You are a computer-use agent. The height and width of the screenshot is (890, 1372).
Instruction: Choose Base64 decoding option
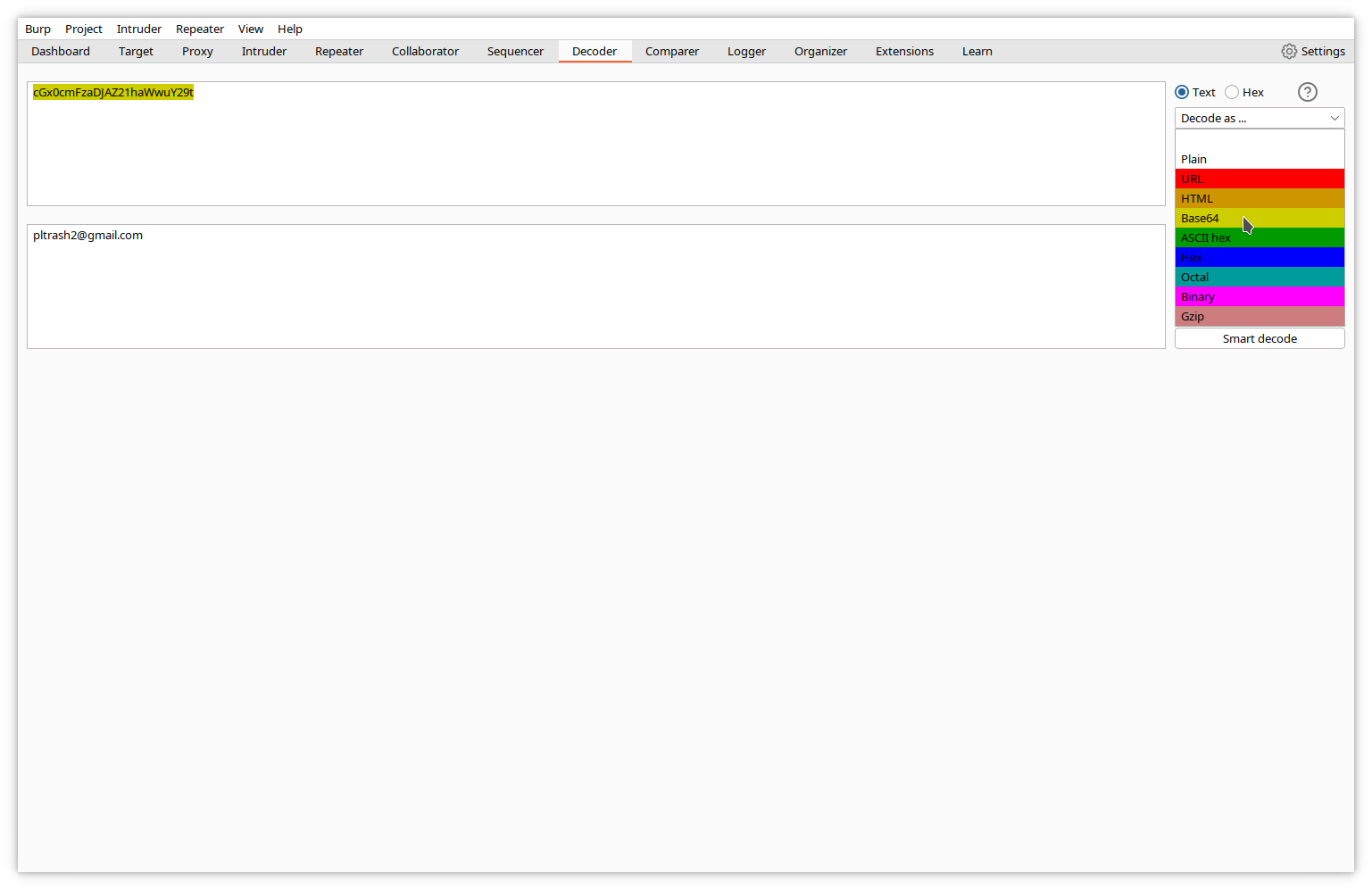pyautogui.click(x=1260, y=218)
